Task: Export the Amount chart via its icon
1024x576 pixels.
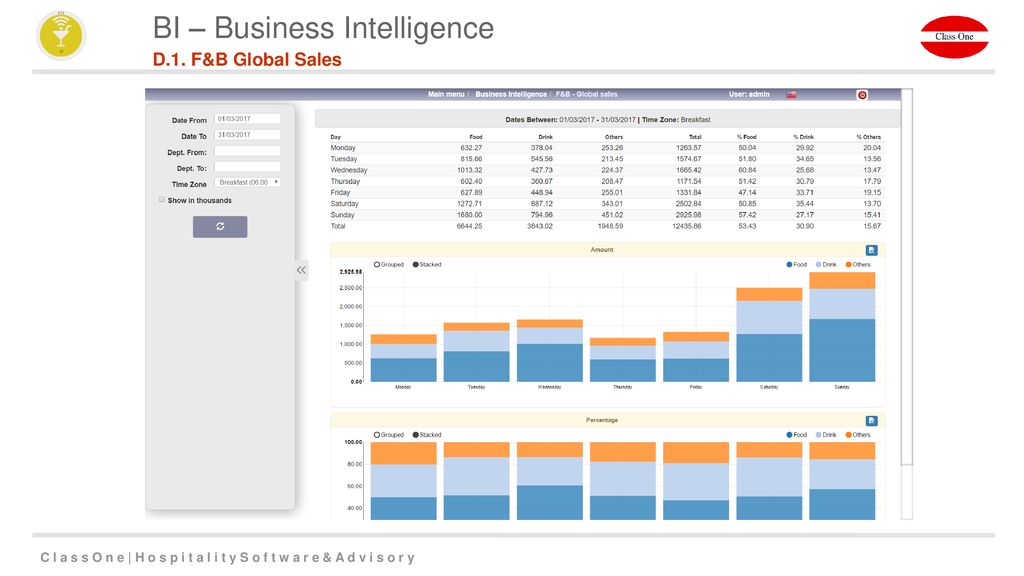Action: [871, 250]
